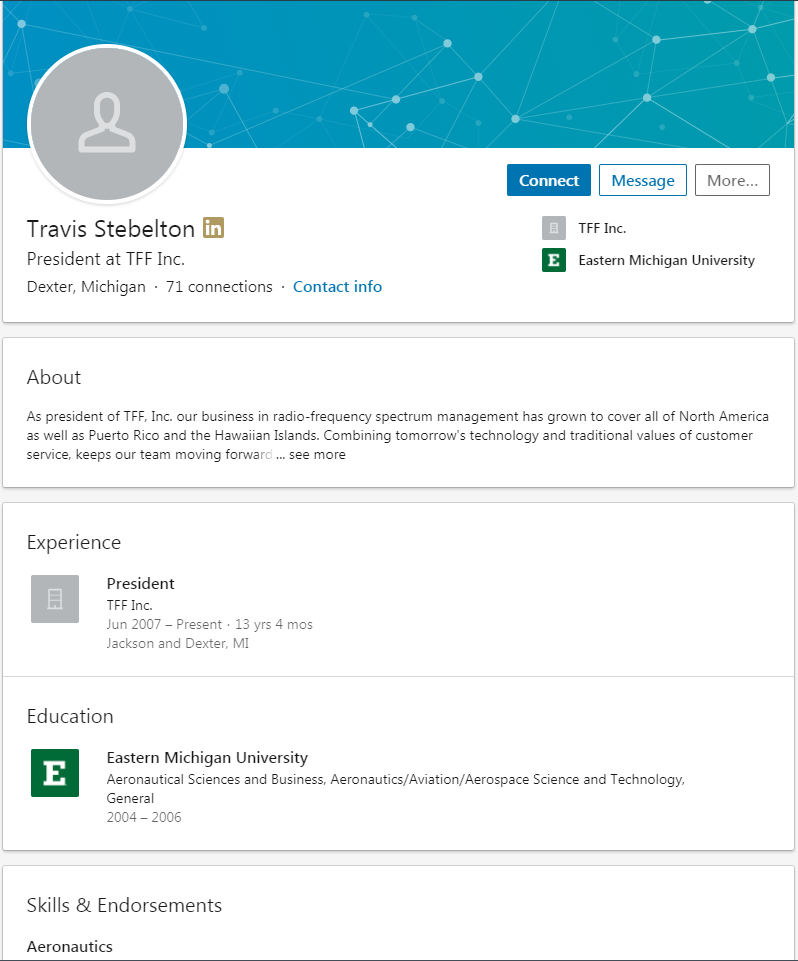Click Eastern Michigan University text in header summary
This screenshot has width=798, height=961.
coord(666,260)
